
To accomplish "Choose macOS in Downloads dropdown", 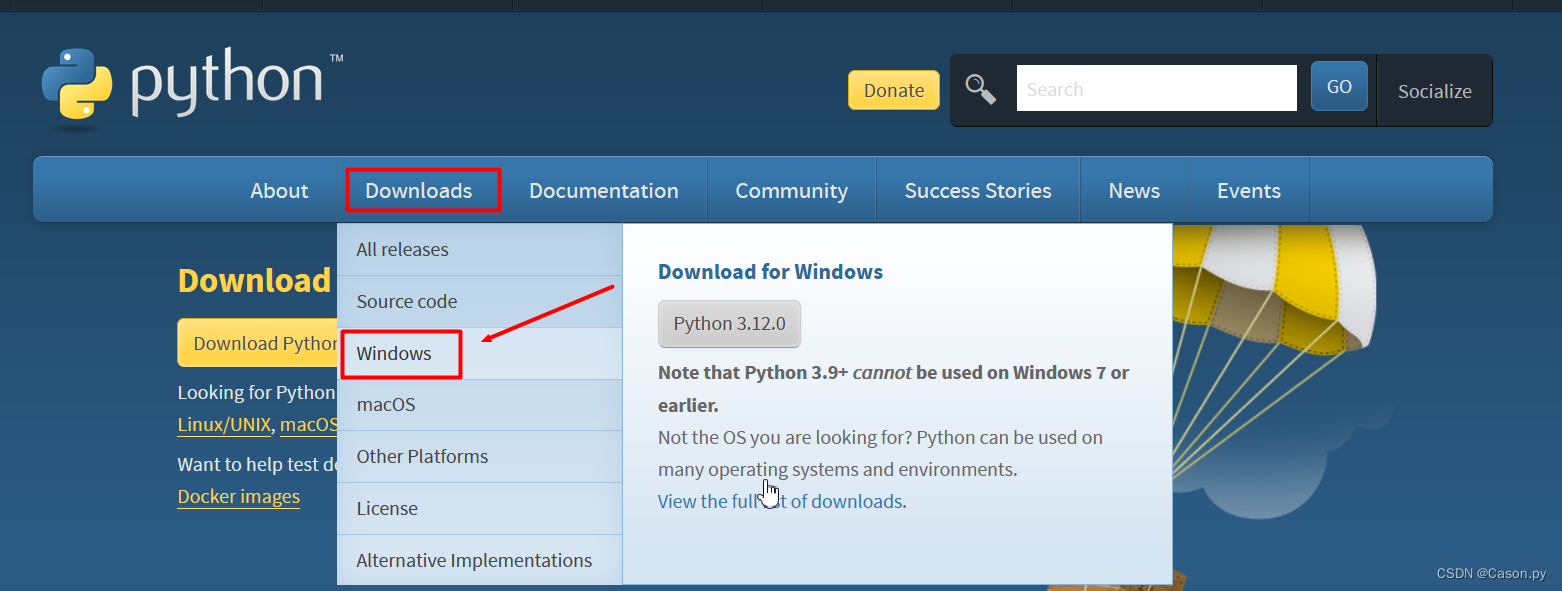I will pos(479,405).
